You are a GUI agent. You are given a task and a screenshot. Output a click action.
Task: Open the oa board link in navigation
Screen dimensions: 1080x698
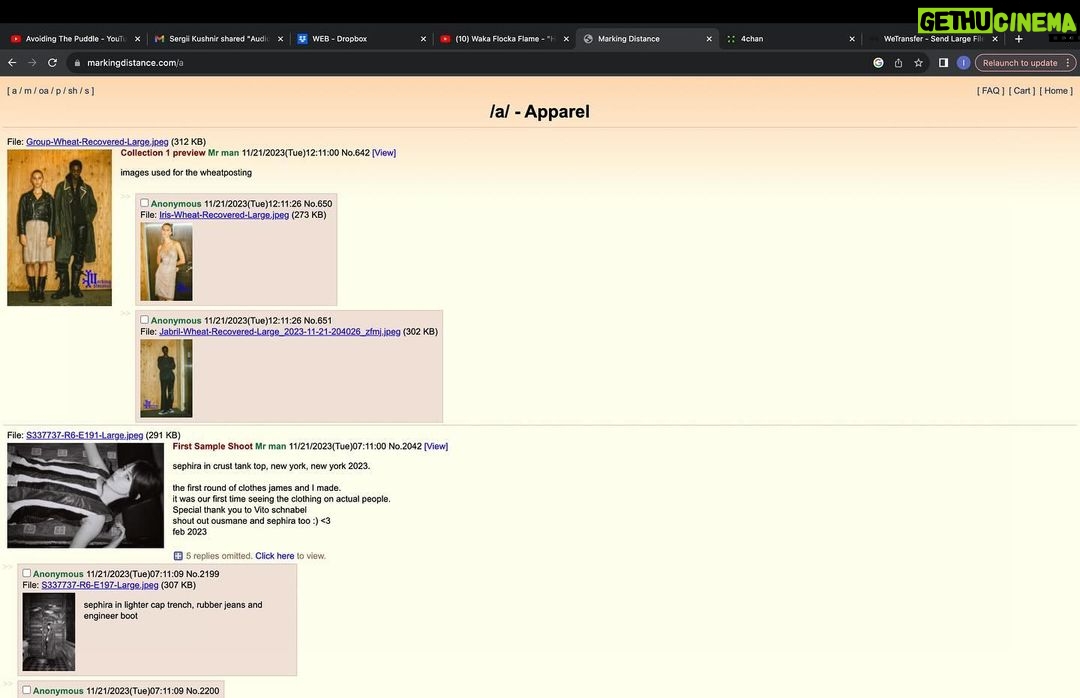click(x=43, y=91)
